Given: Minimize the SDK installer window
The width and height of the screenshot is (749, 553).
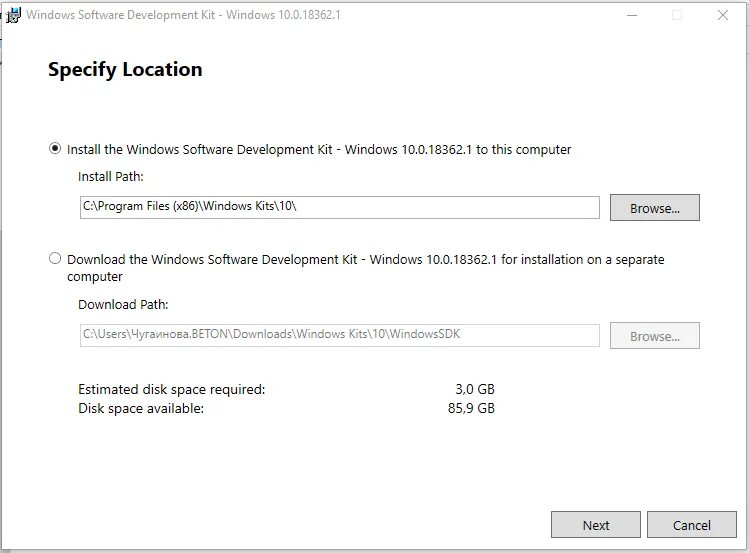Looking at the screenshot, I should (x=632, y=15).
